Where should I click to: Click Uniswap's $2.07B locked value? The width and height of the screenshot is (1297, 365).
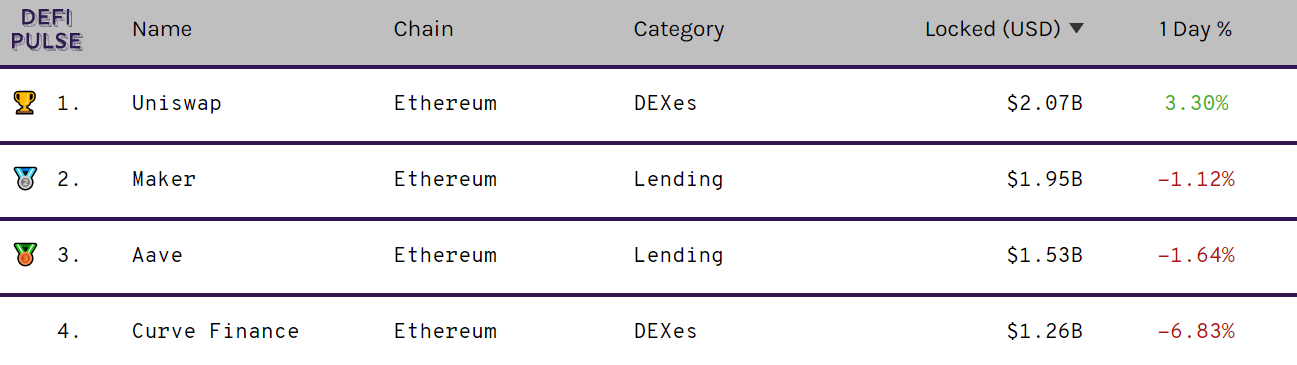point(1045,103)
